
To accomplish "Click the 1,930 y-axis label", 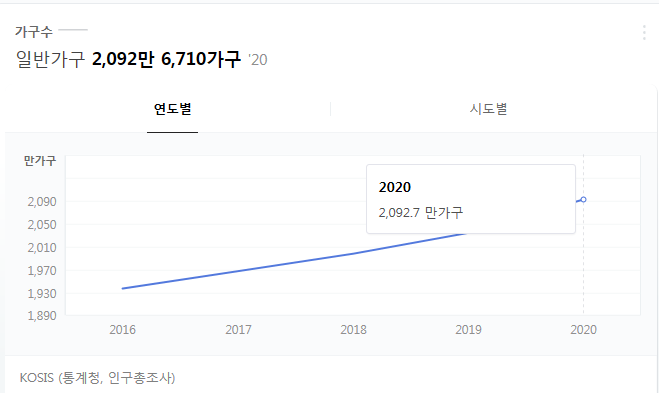I will [x=42, y=293].
